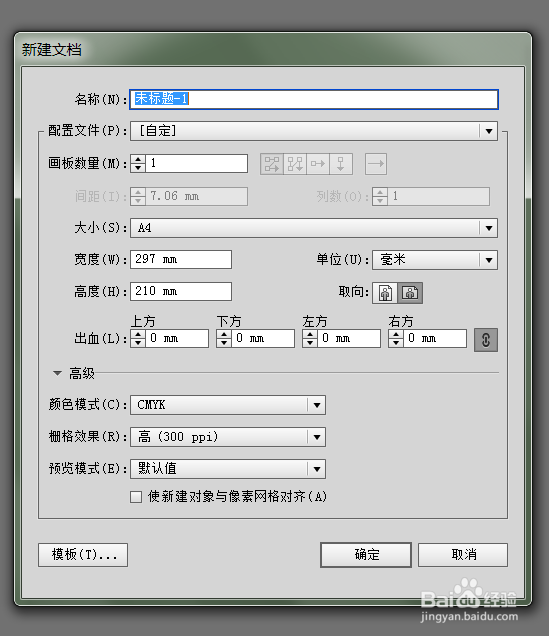549x636 pixels.
Task: Click the disabled 列数 columns field
Action: click(x=438, y=197)
